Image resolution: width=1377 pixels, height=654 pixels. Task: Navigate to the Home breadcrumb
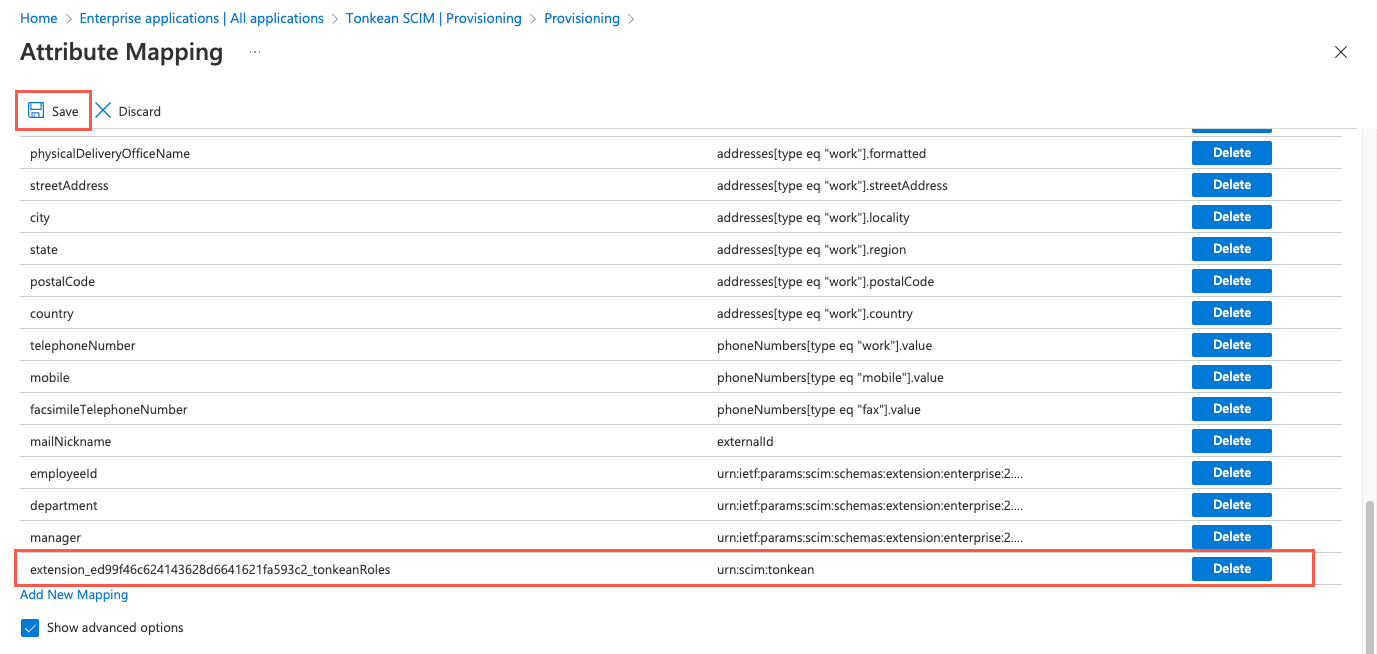tap(38, 18)
